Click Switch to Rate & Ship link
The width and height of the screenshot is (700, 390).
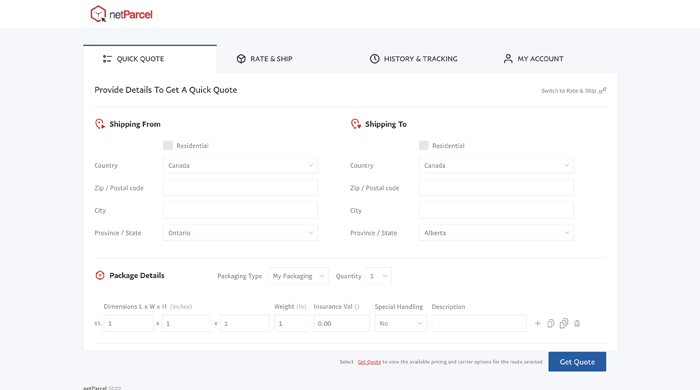[x=574, y=91]
